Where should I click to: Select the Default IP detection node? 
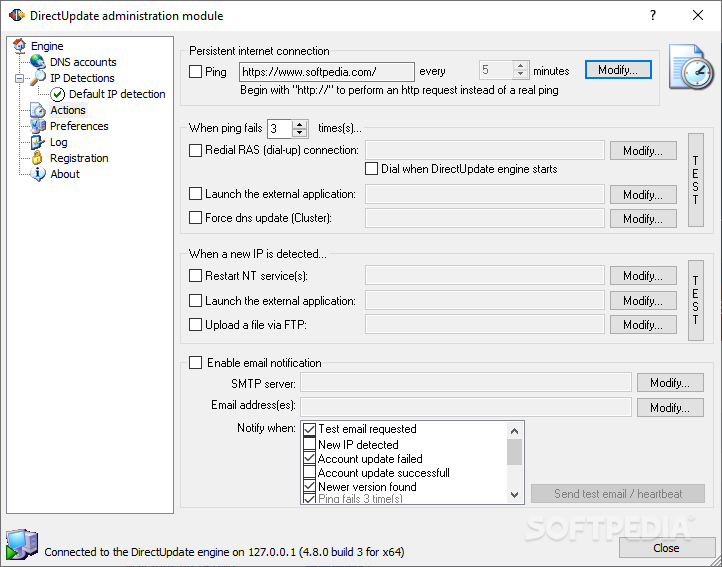(117, 94)
